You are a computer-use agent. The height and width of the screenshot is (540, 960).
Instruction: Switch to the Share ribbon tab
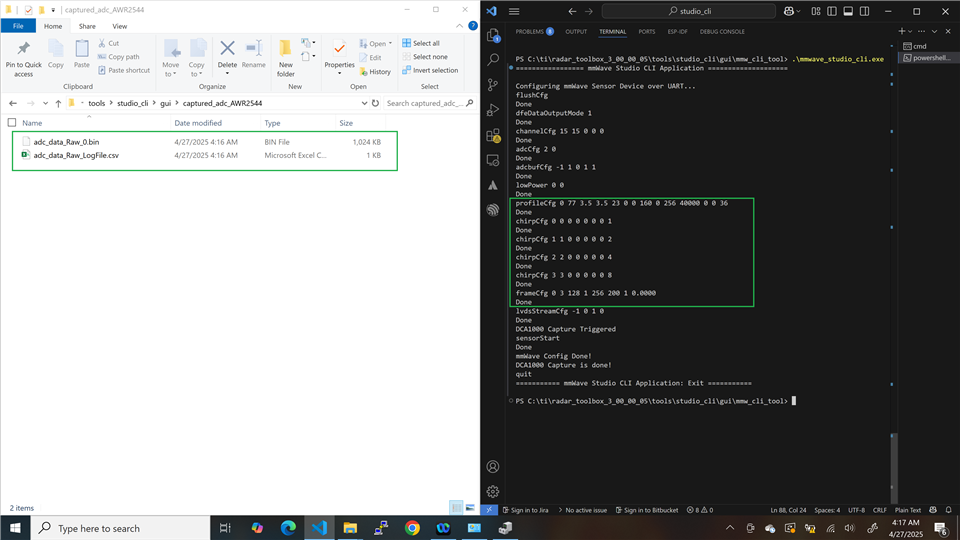click(87, 26)
